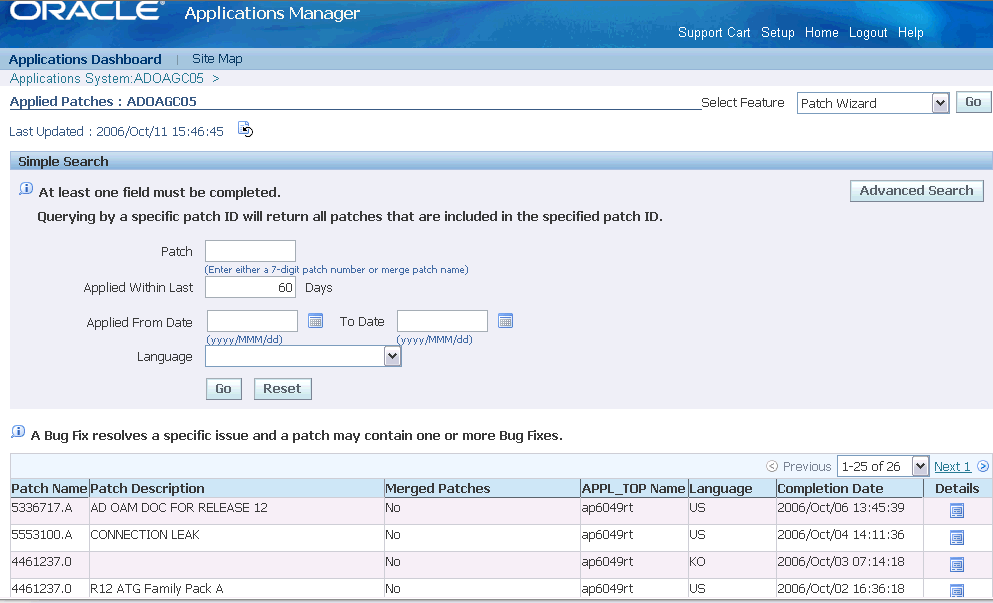The image size is (993, 603).
Task: View details of patch 5553100.A
Action: [957, 538]
